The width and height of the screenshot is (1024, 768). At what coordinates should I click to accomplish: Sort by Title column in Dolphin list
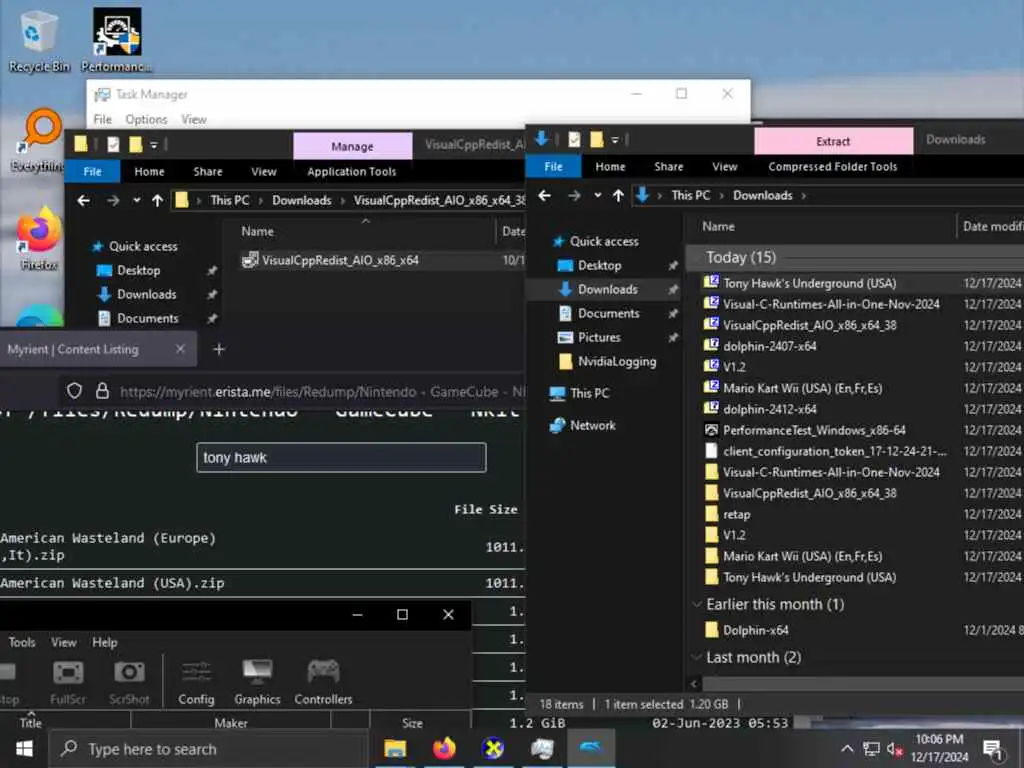(31, 722)
